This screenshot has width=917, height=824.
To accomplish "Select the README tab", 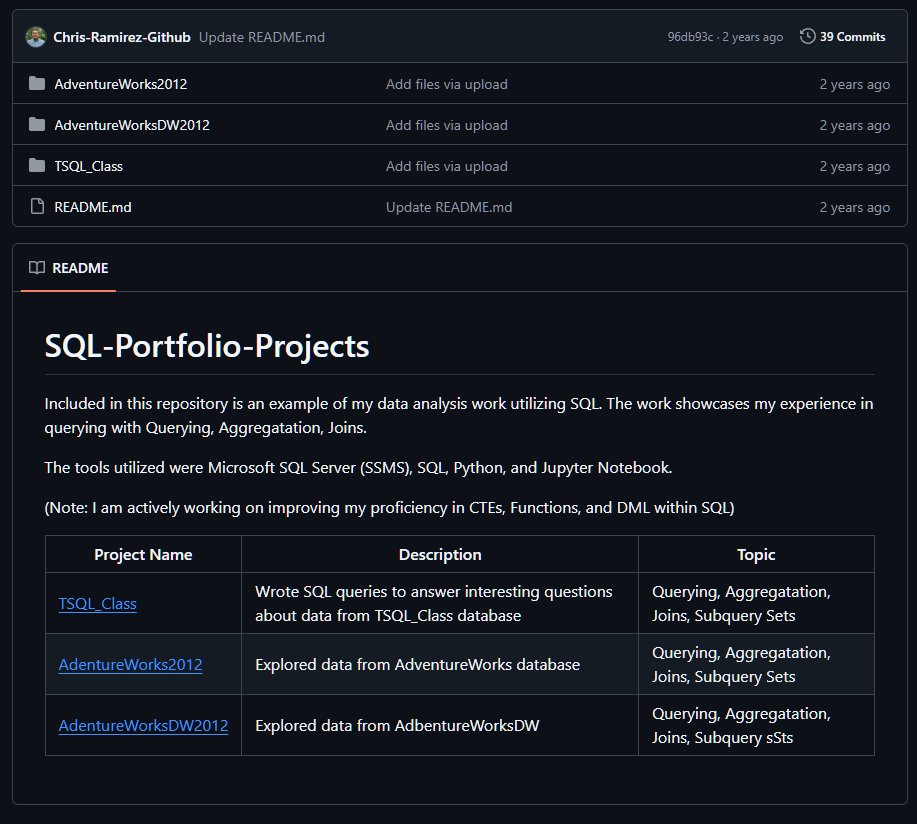I will [68, 268].
